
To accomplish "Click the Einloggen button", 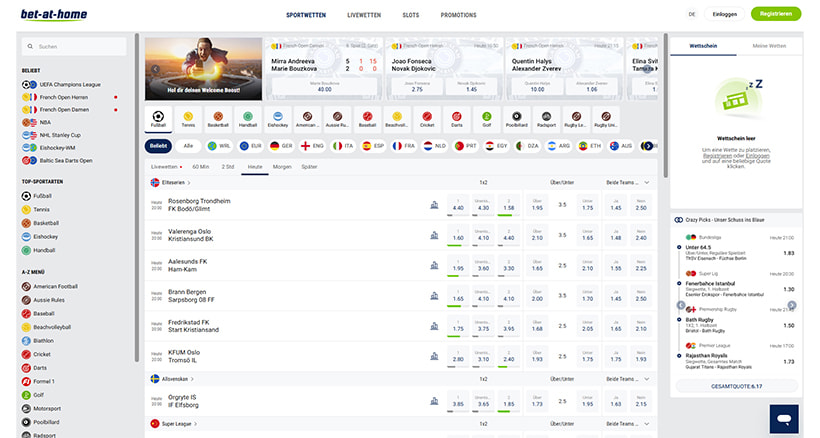I will point(725,14).
